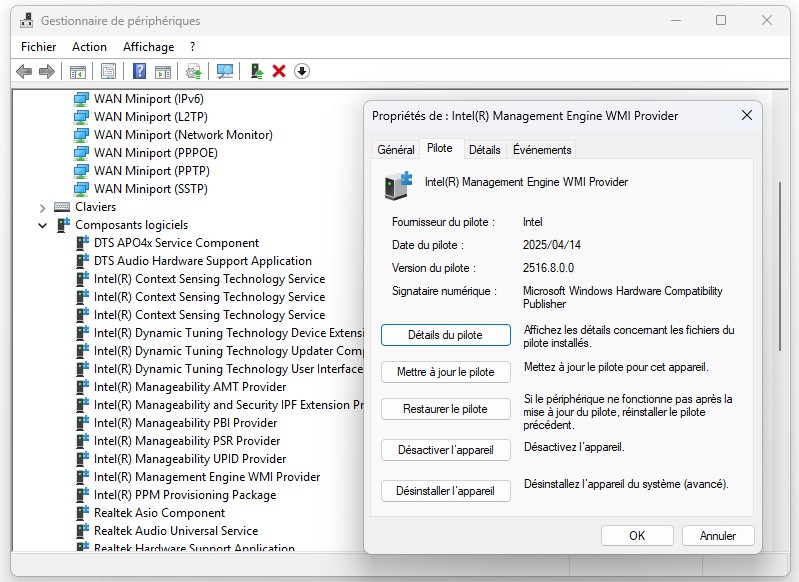799x582 pixels.
Task: Click the Mettre à jour le pilote button
Action: coord(445,372)
